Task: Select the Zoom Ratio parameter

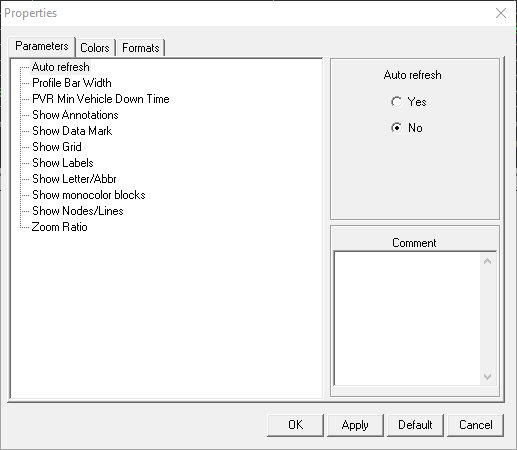Action: 59,227
